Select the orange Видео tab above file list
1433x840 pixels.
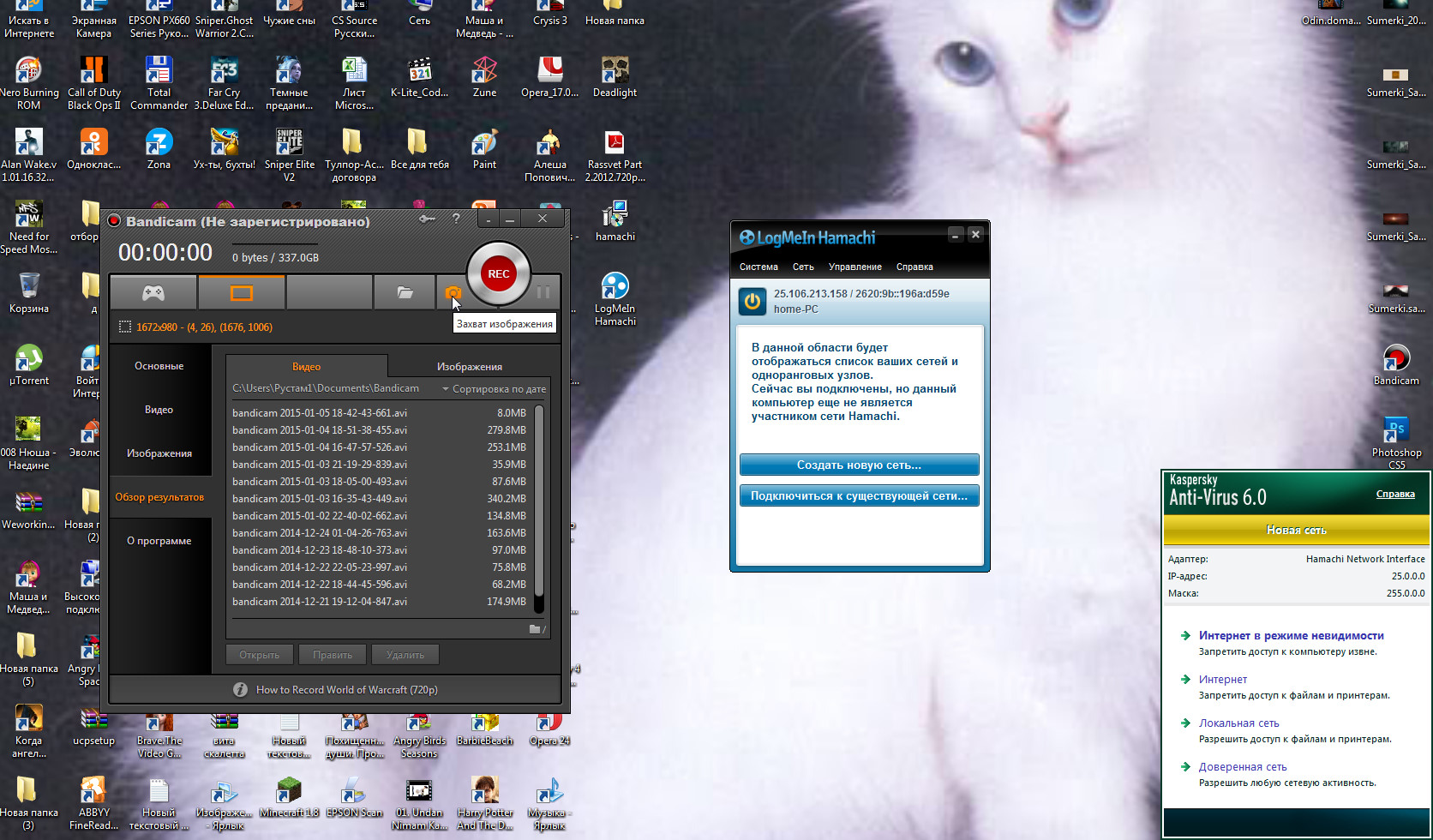pos(306,366)
